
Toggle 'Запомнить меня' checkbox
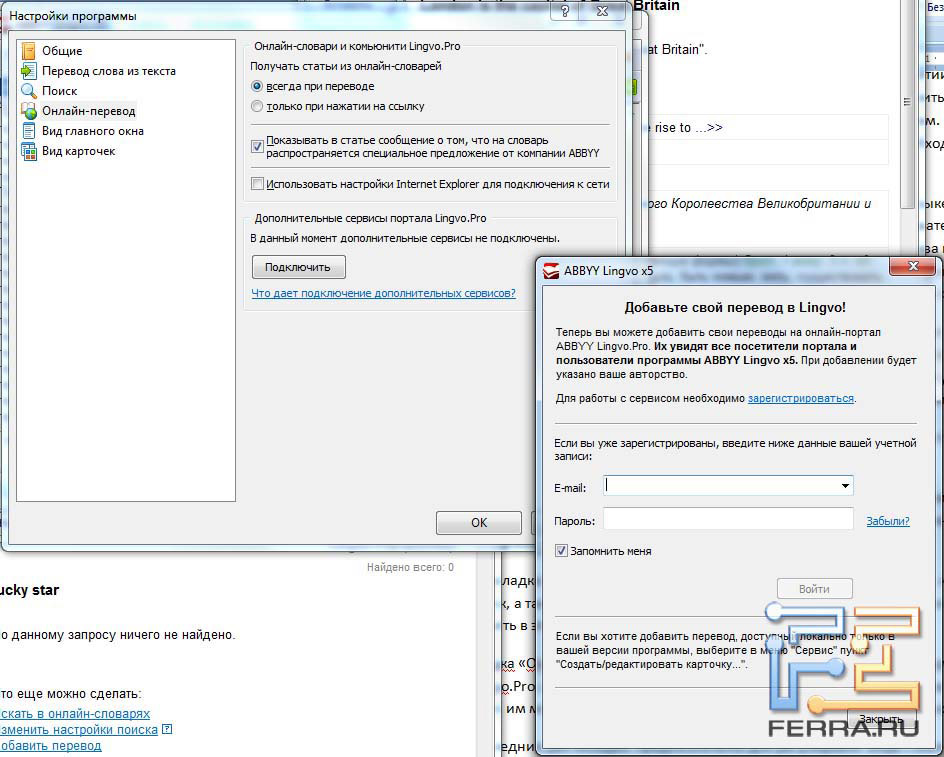(561, 550)
